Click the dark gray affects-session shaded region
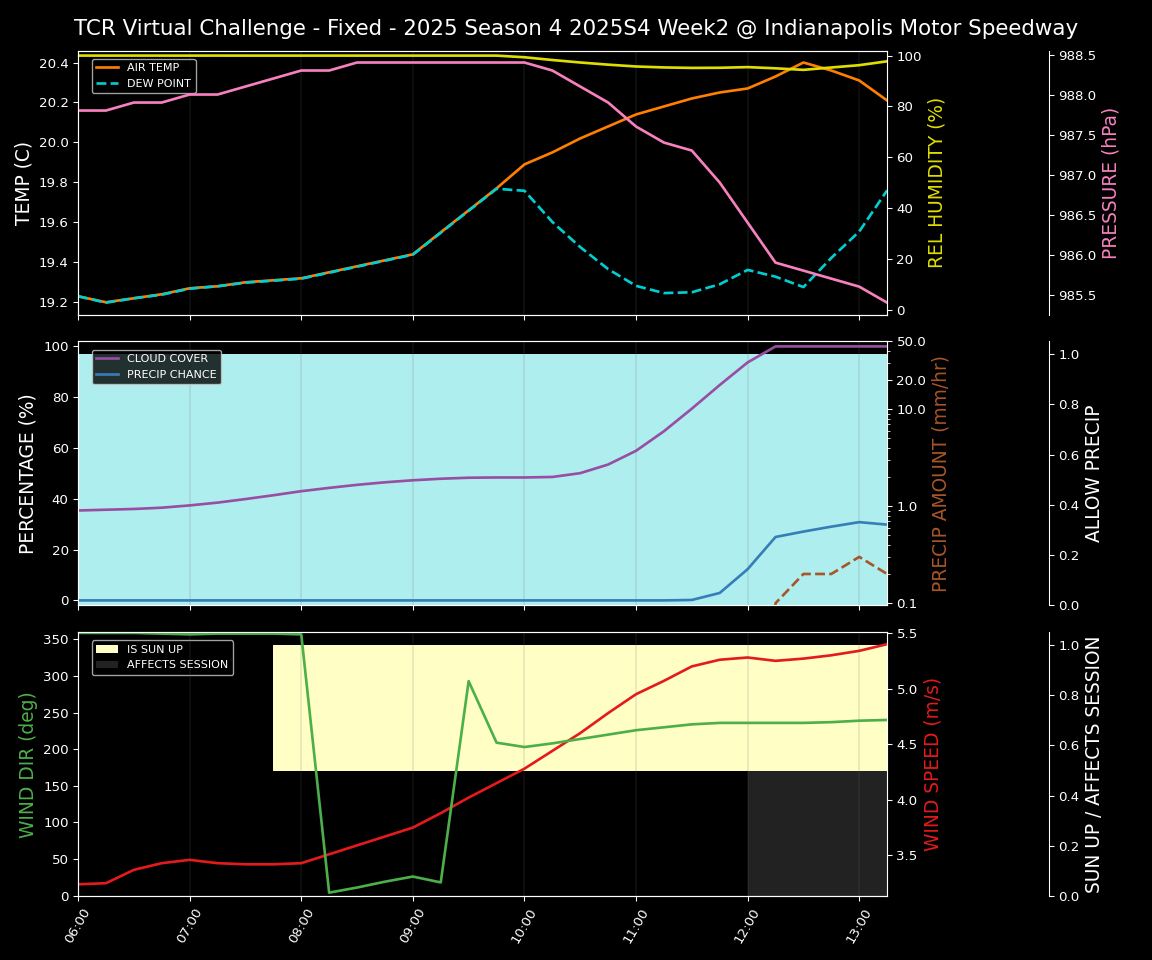The width and height of the screenshot is (1152, 960). point(817,833)
